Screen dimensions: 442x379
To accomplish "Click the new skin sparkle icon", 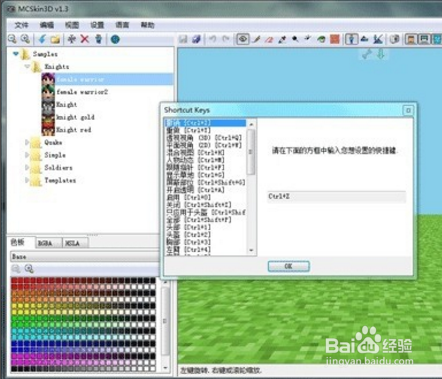I will click(x=72, y=39).
